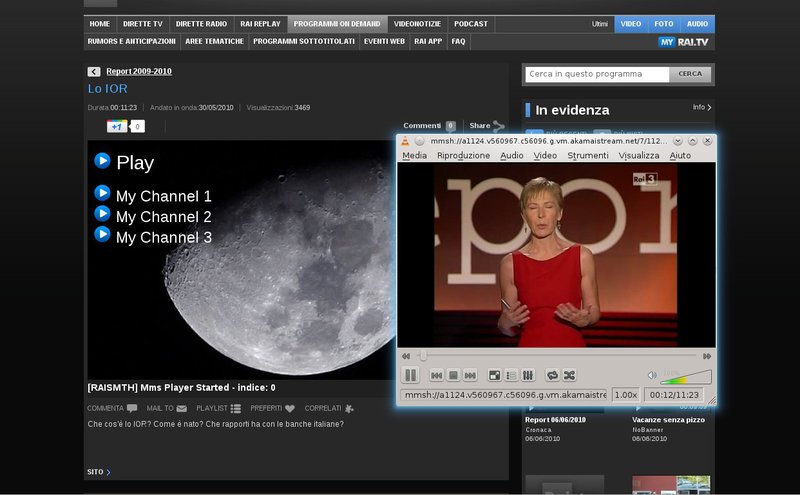Click the program search input field
800x495 pixels.
[x=597, y=74]
